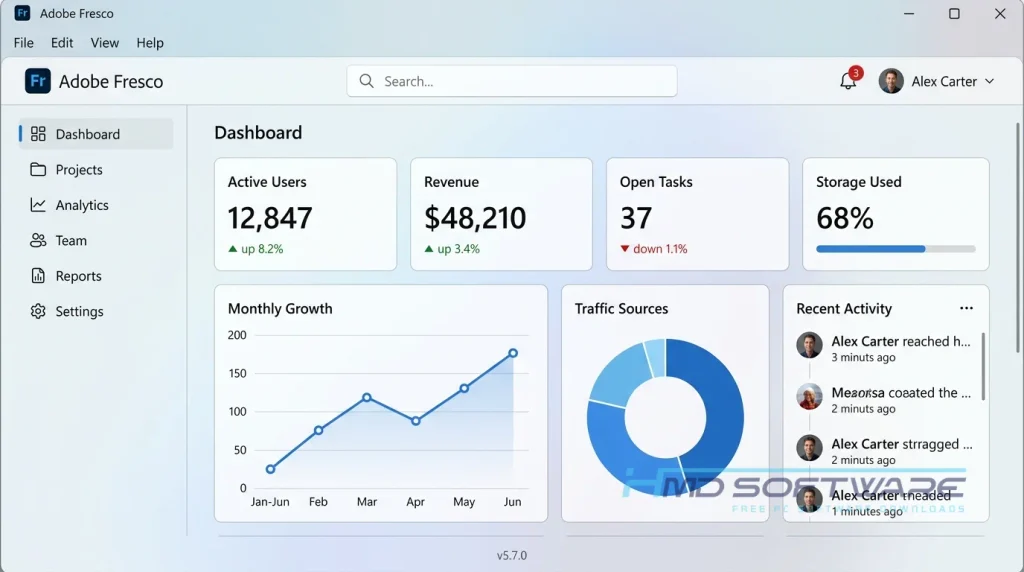Go to Projects in the sidebar

96,170
